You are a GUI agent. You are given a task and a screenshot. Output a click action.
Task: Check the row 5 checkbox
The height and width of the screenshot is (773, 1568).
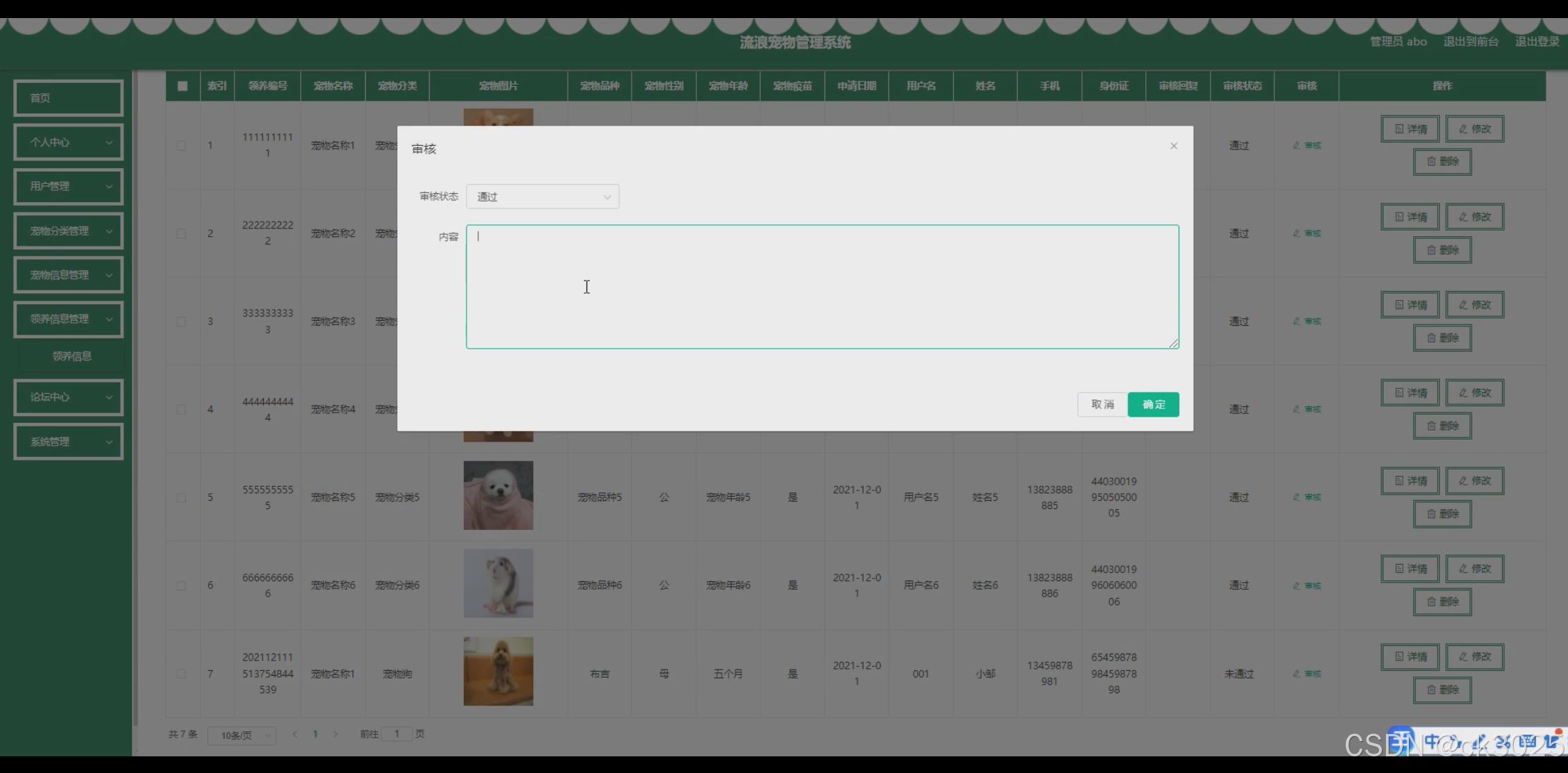point(181,498)
